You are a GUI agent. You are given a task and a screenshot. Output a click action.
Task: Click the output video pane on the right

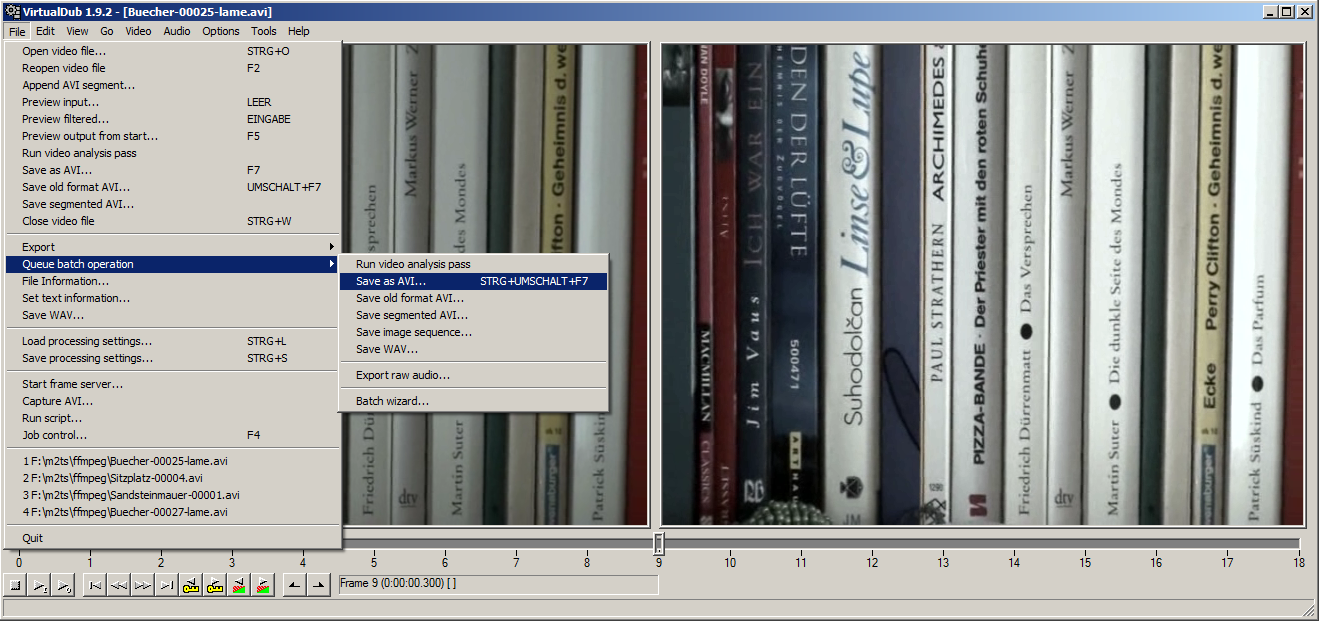pos(983,284)
